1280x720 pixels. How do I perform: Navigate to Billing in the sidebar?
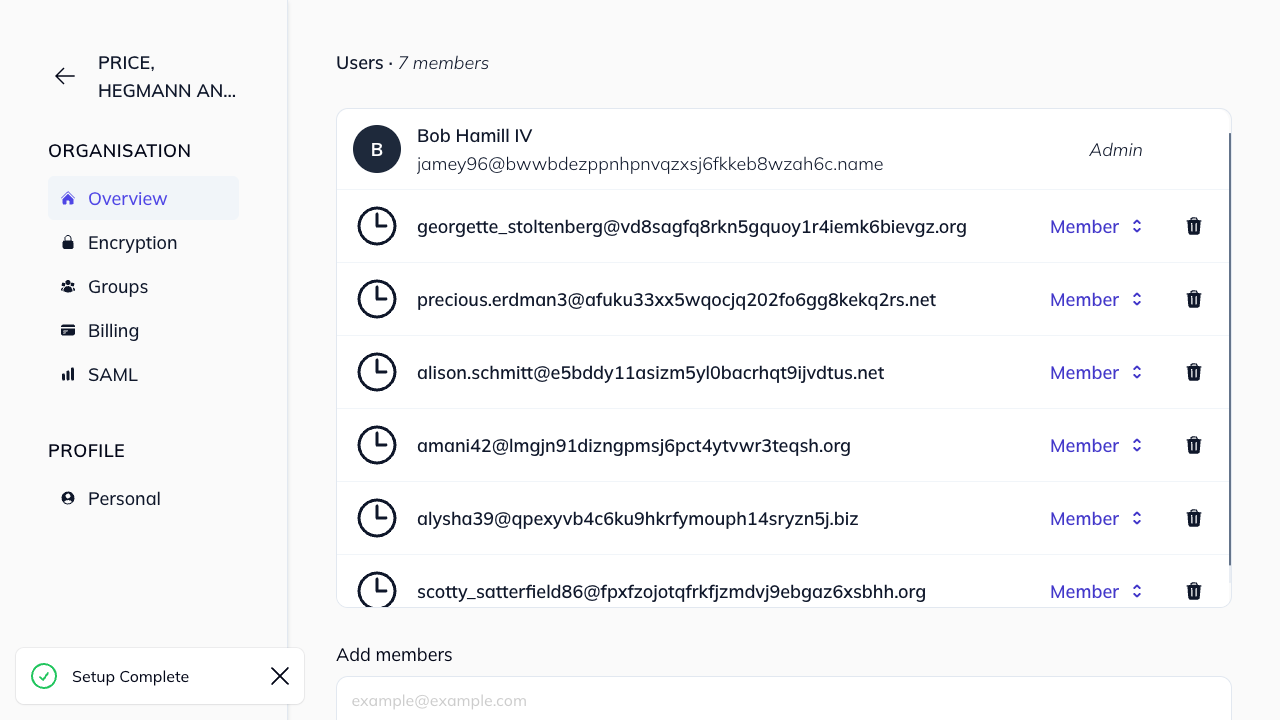[x=113, y=331]
